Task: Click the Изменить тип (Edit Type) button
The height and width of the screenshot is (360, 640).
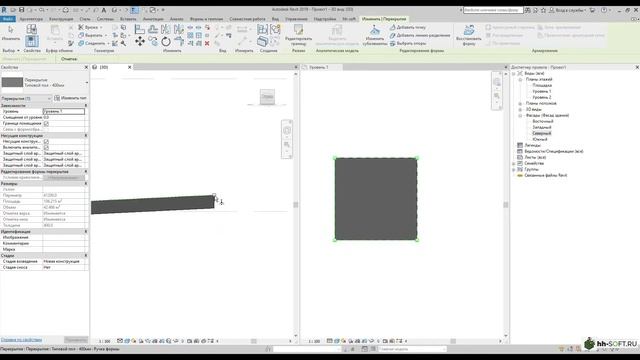Action: click(70, 98)
